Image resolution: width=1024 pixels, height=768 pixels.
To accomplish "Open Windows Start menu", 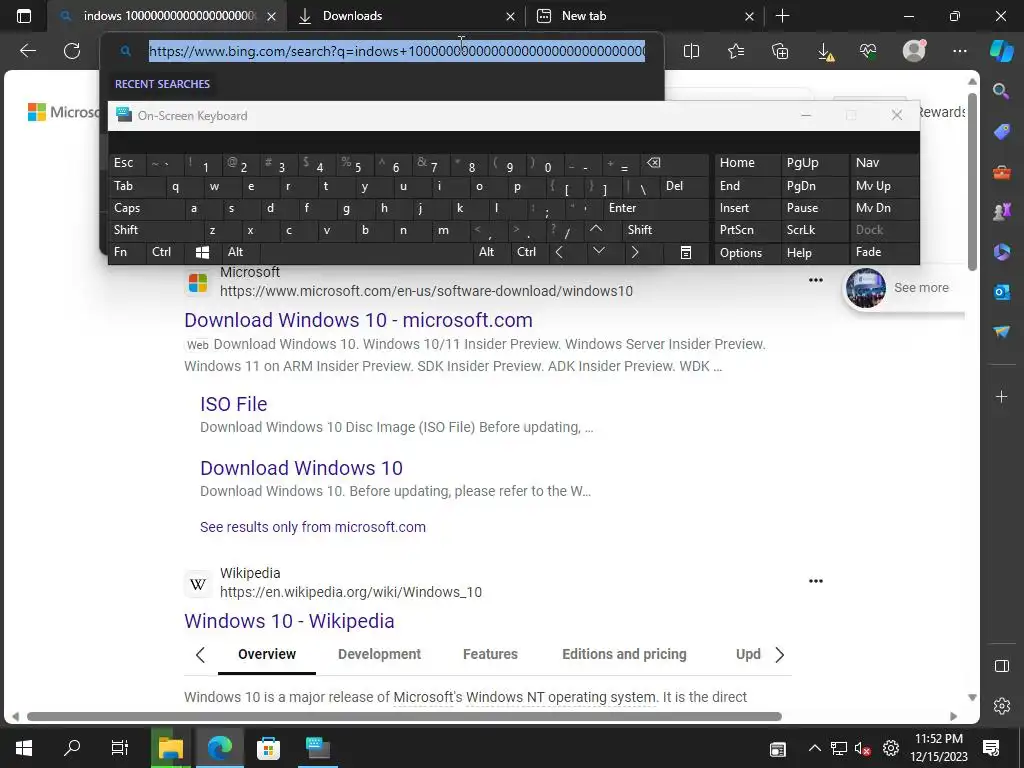I will [x=24, y=748].
